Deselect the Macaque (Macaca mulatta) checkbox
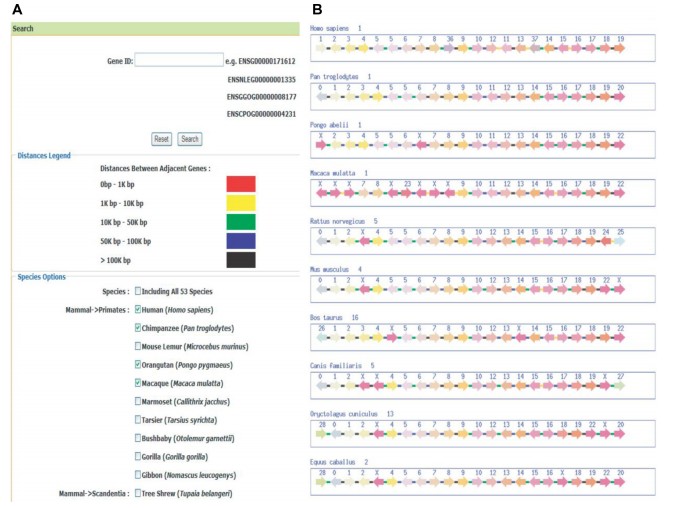The width and height of the screenshot is (677, 508). 138,383
